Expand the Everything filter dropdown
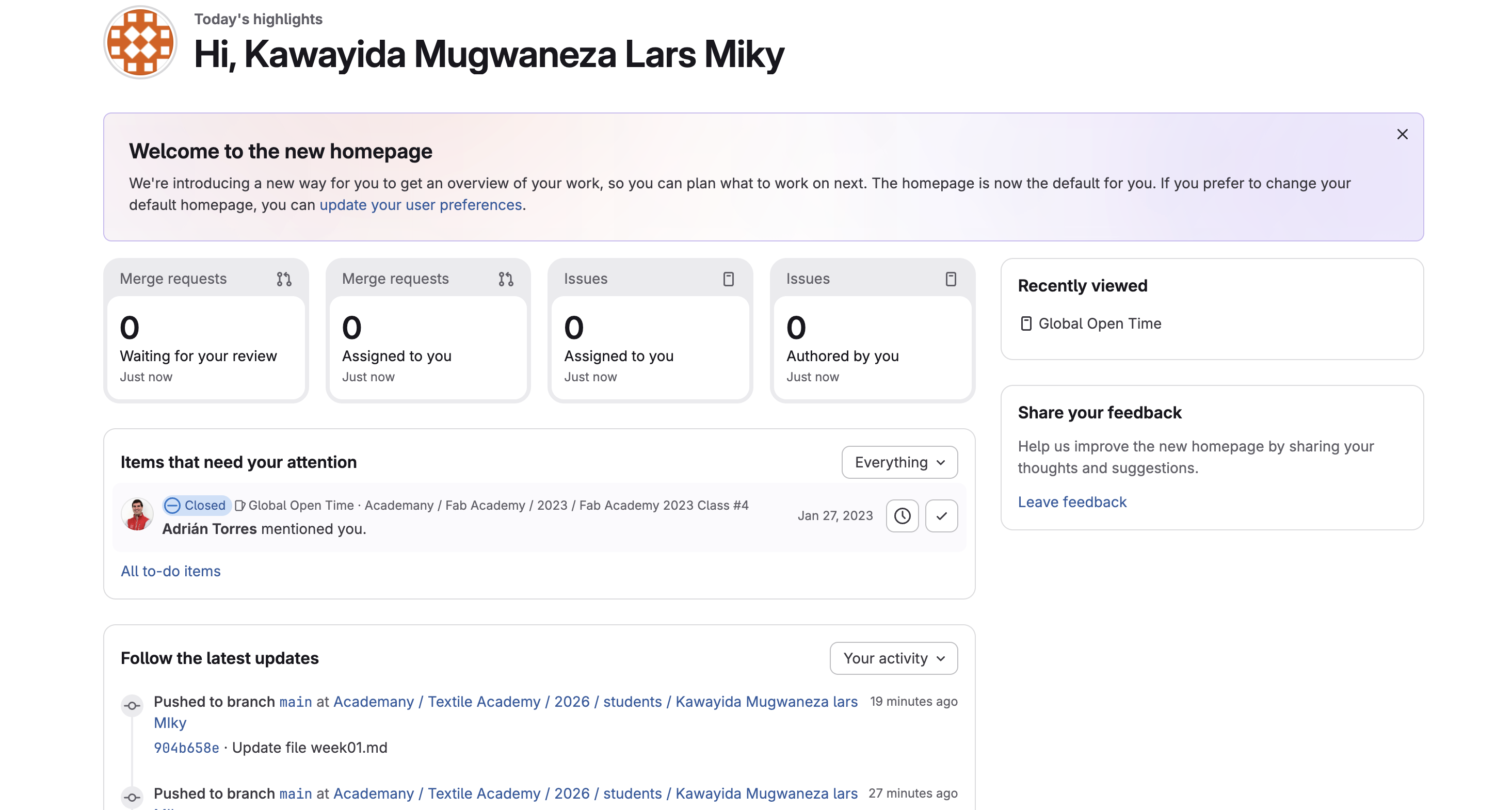The image size is (1512, 810). 899,462
